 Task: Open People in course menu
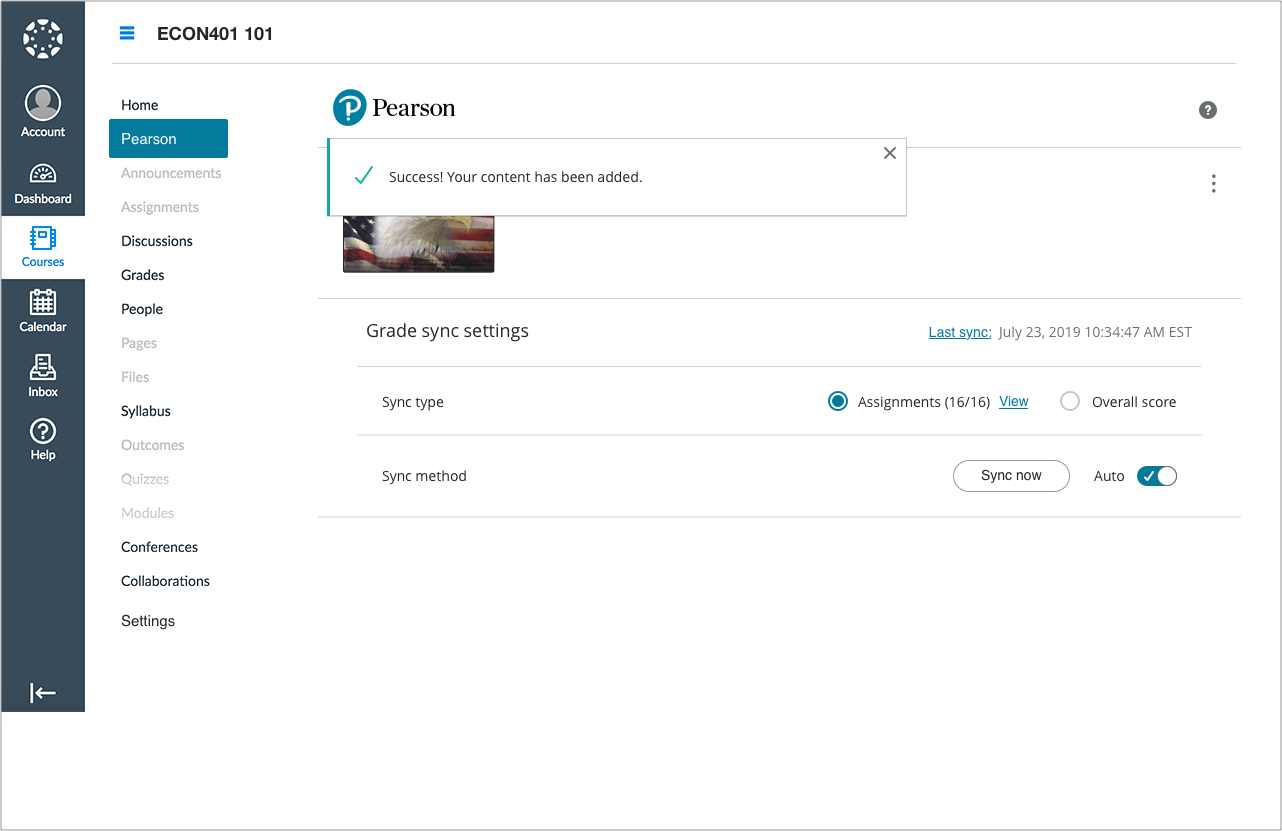click(142, 309)
